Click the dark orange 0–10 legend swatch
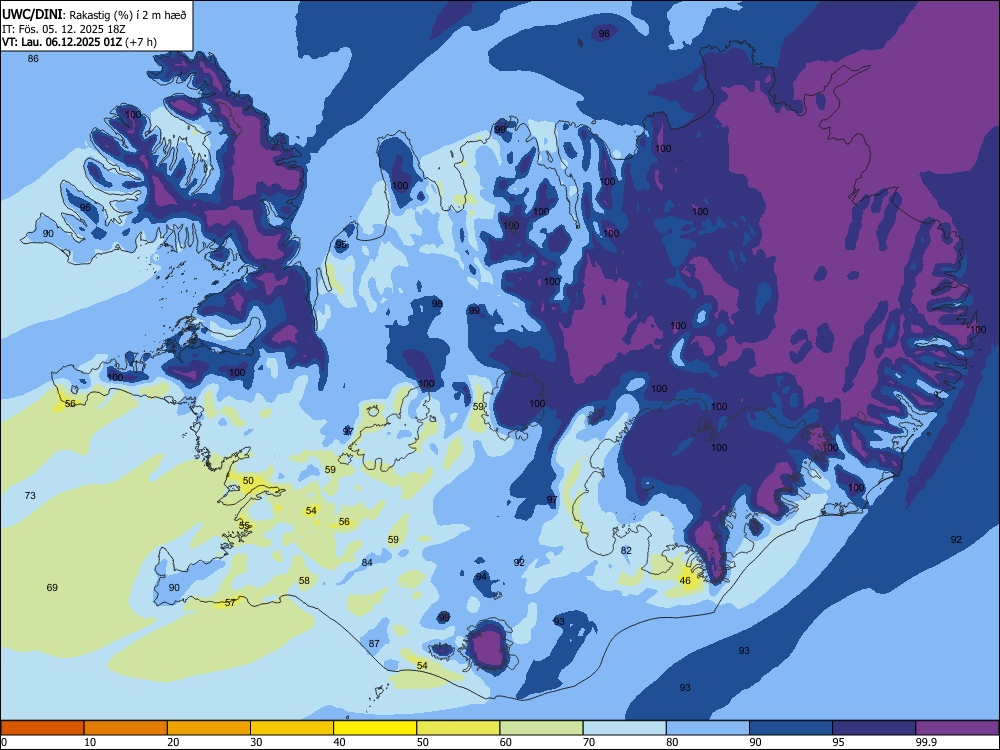The height and width of the screenshot is (750, 1000). point(42,728)
